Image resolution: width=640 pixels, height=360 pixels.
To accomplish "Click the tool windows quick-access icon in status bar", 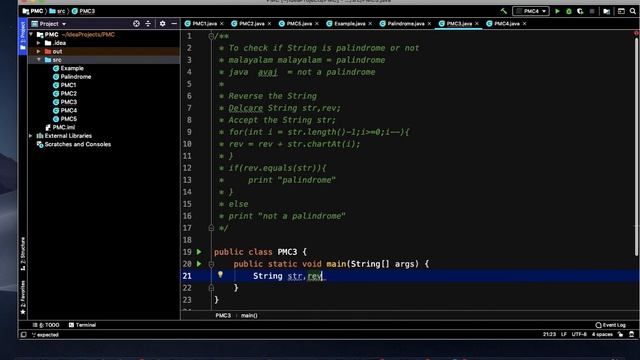I will click(24, 335).
